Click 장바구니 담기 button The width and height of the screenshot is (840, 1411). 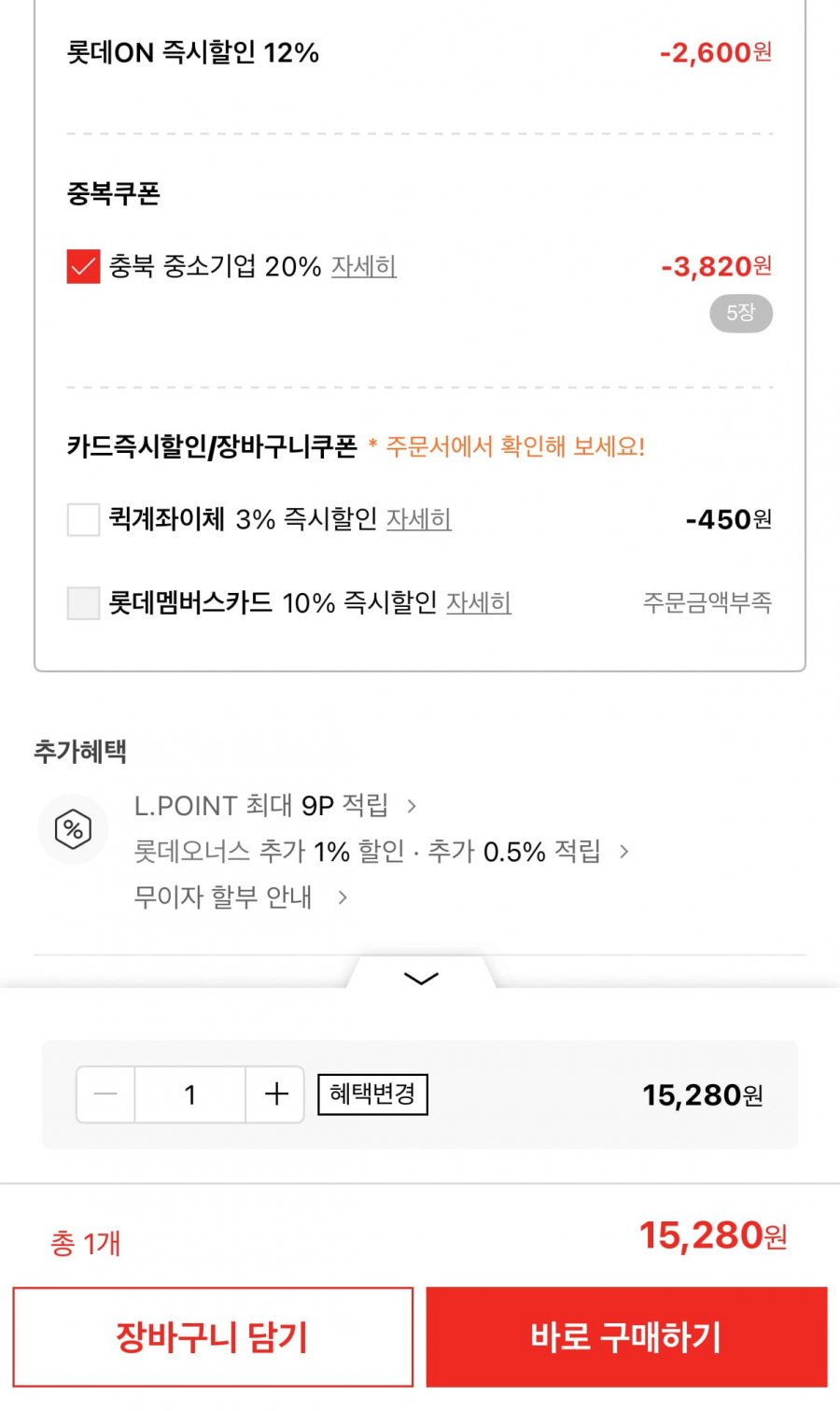pyautogui.click(x=213, y=1337)
